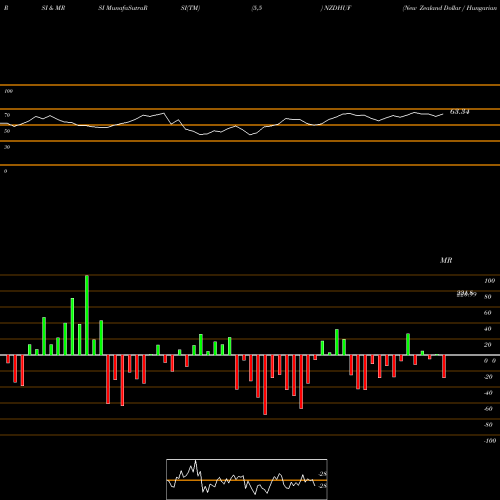The width and height of the screenshot is (500, 500).
Task: Click the 'New Zealand Dollar / Hungarian' title
Action: (450, 8)
